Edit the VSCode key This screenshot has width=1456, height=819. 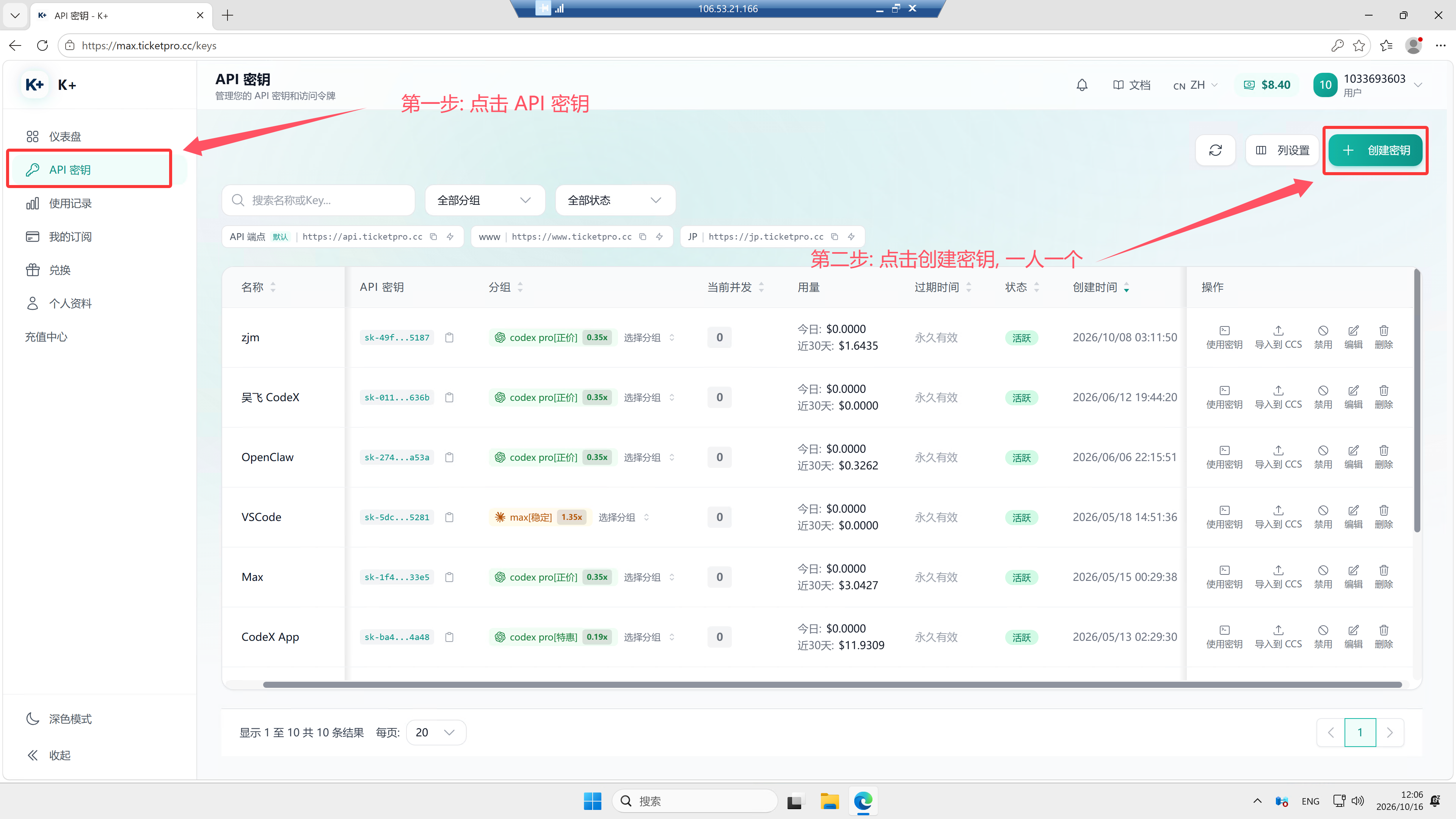coord(1353,517)
